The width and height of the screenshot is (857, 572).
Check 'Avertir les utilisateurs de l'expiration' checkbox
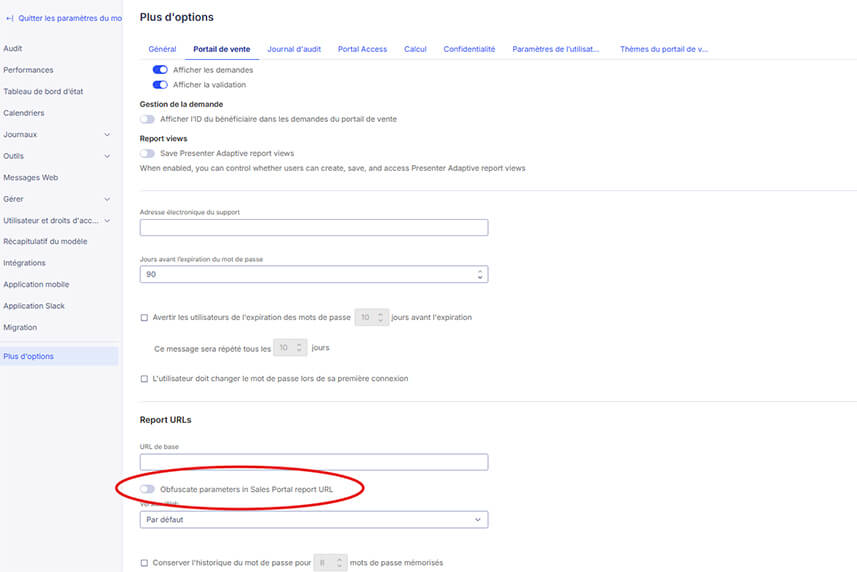pyautogui.click(x=145, y=317)
